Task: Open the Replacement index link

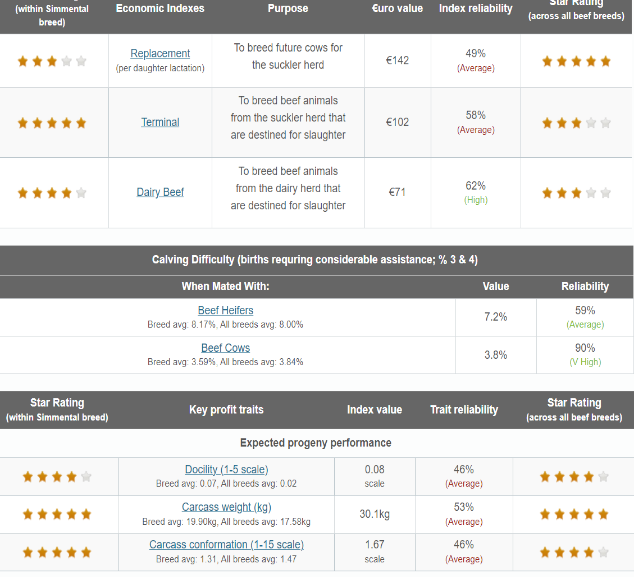Action: (160, 53)
